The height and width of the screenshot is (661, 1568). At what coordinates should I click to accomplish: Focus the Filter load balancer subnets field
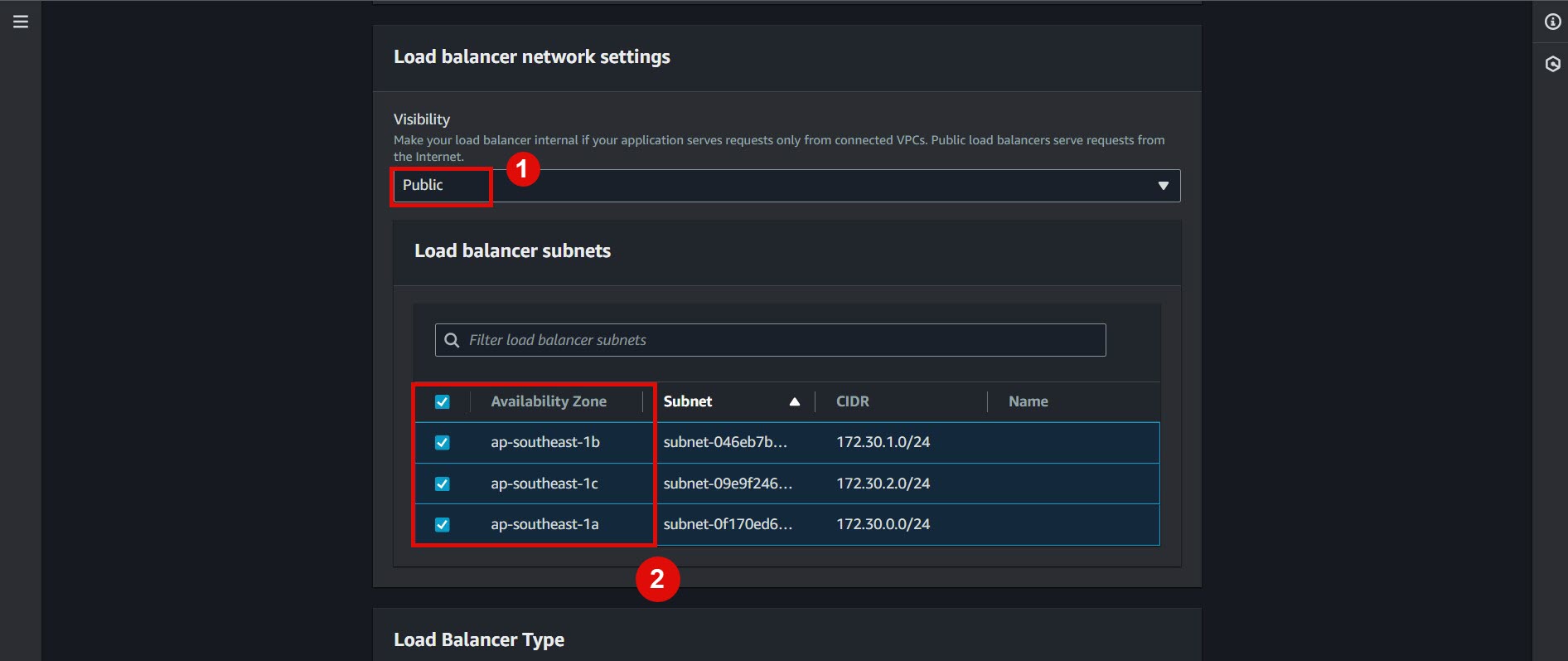point(771,340)
